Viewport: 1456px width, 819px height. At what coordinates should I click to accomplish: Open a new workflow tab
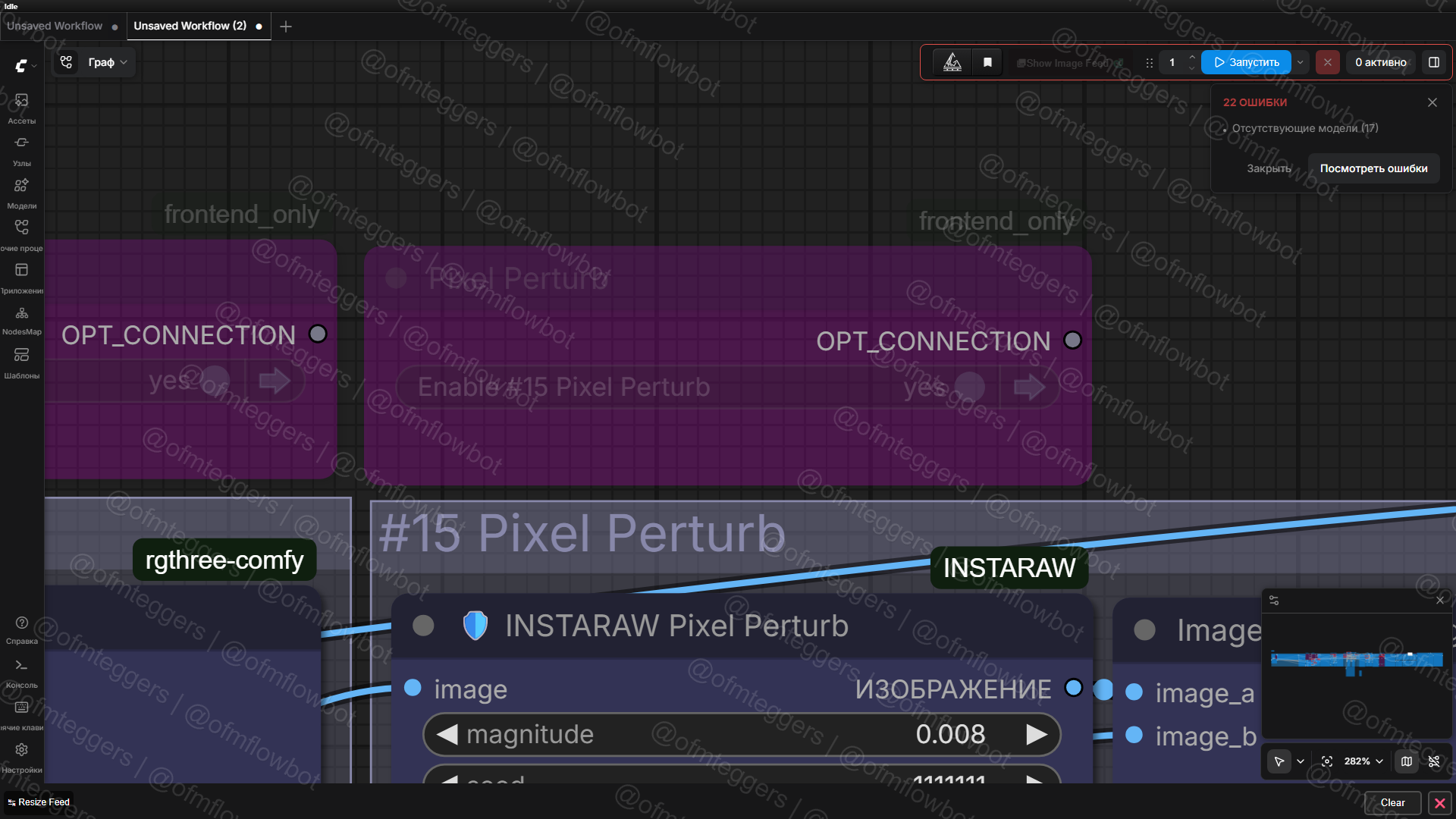286,27
